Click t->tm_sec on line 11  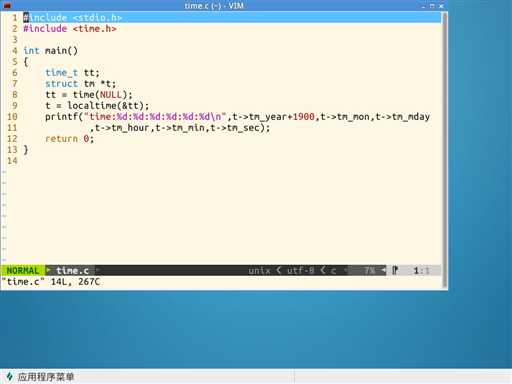[x=235, y=128]
